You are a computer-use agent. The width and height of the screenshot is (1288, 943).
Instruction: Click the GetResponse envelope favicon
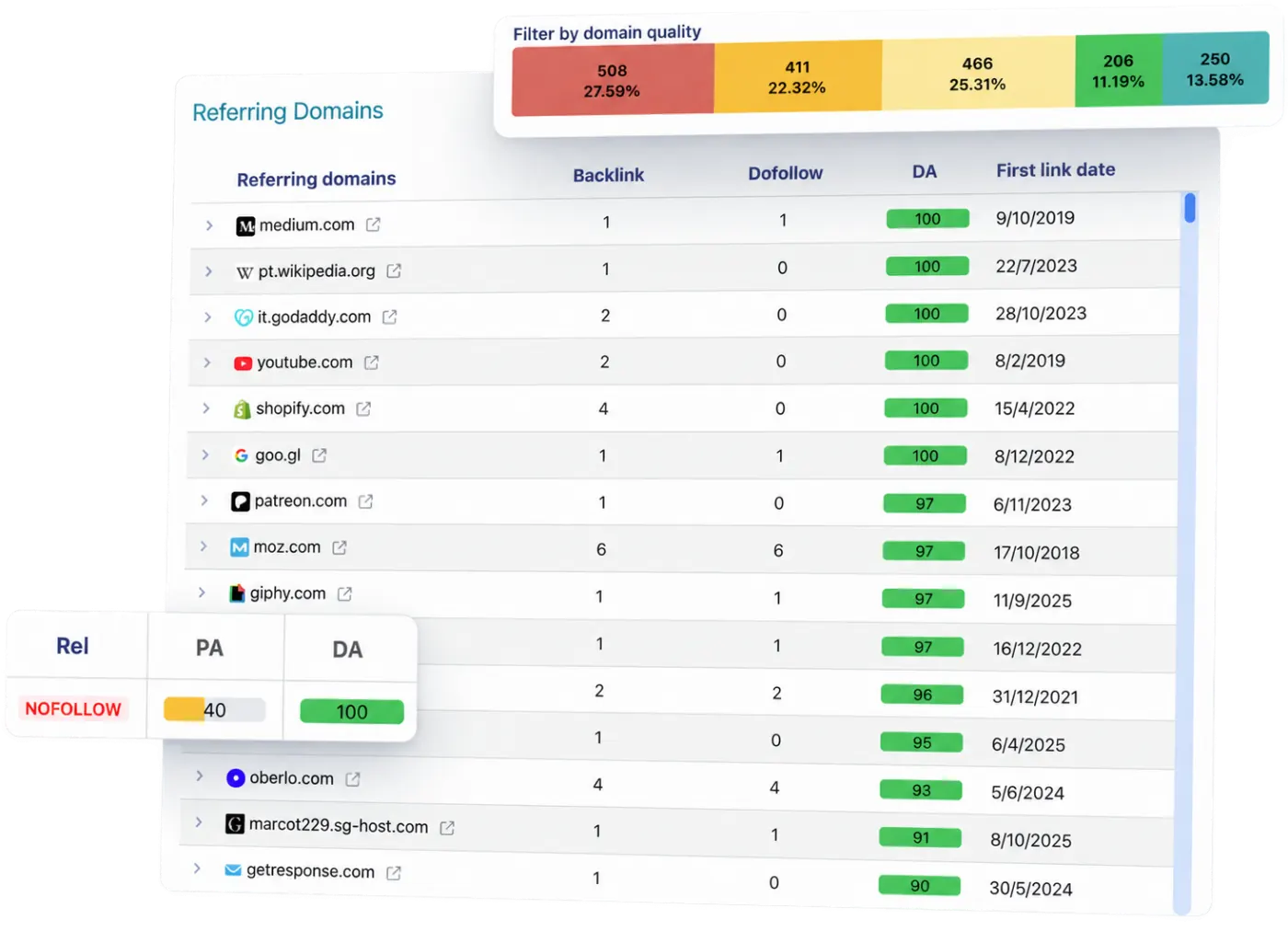pyautogui.click(x=233, y=870)
